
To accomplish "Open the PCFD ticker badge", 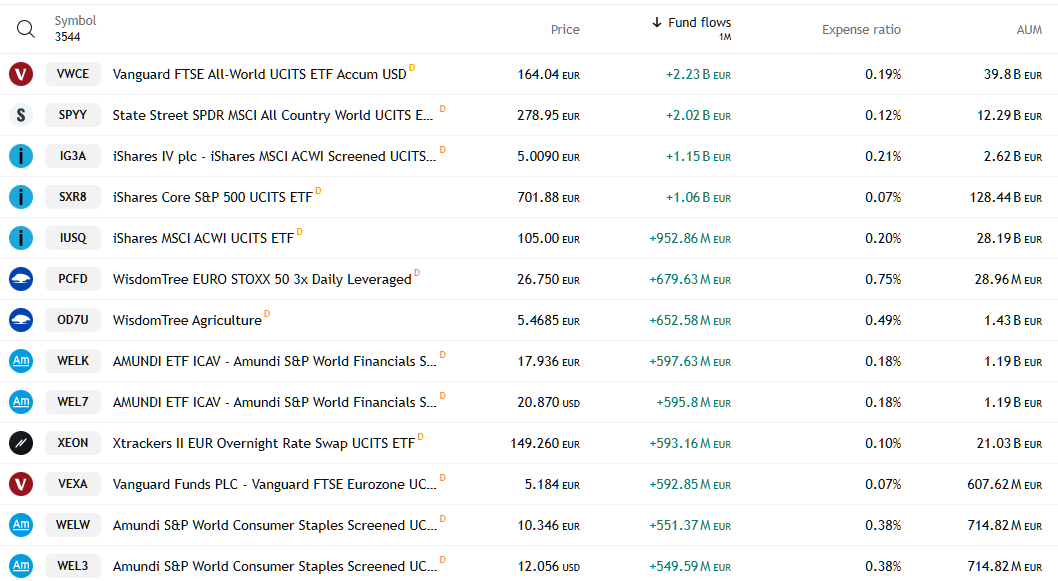I will point(73,279).
